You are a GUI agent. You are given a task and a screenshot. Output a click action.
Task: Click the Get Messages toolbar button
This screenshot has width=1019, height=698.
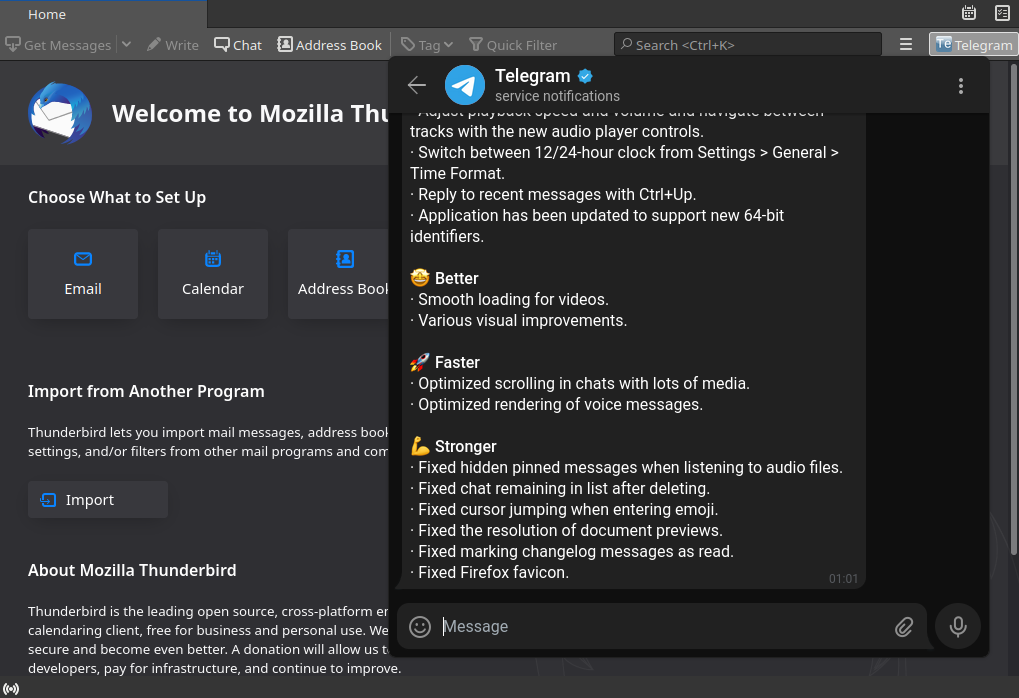tap(58, 45)
